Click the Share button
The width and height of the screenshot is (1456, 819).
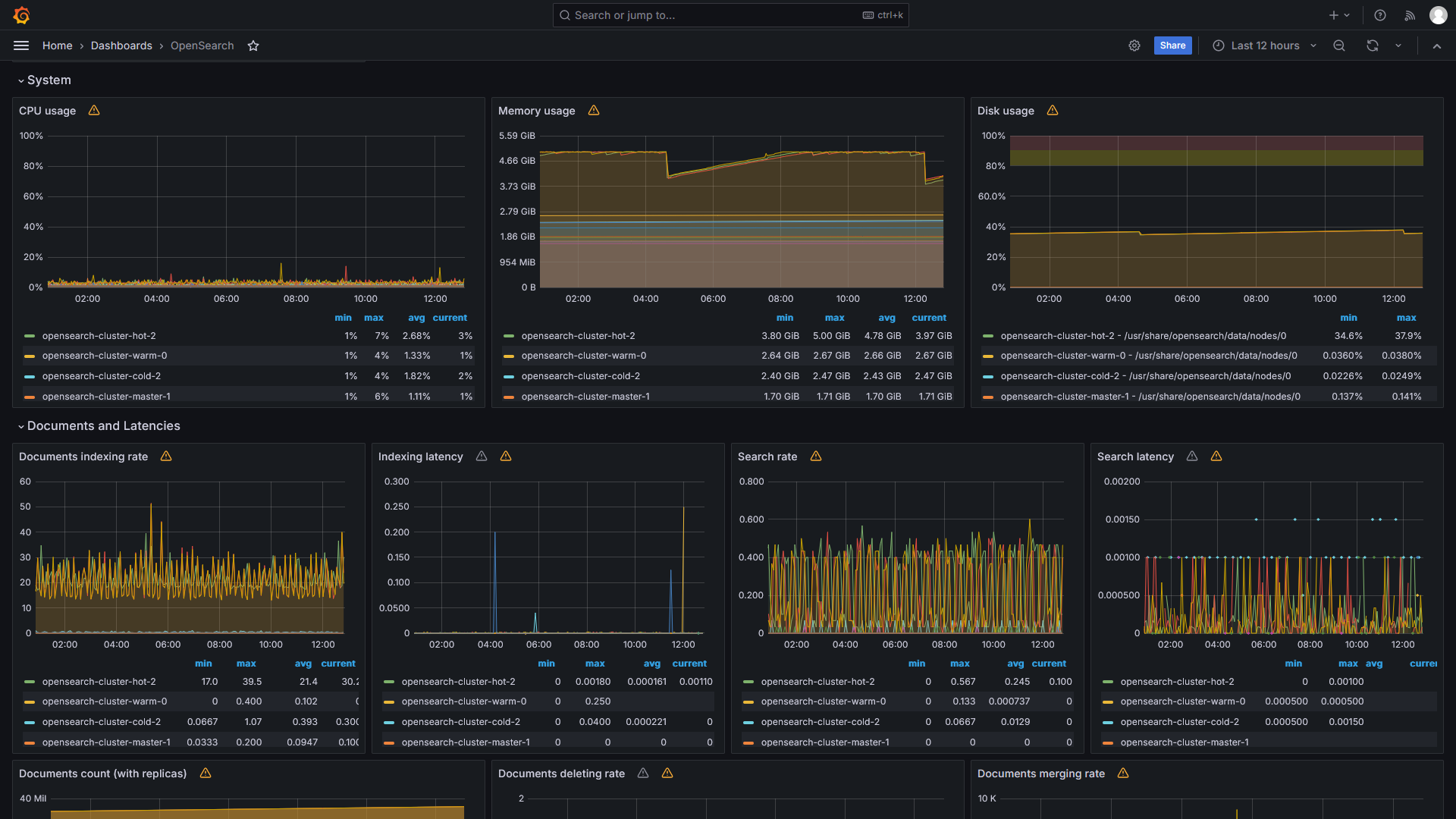point(1172,45)
